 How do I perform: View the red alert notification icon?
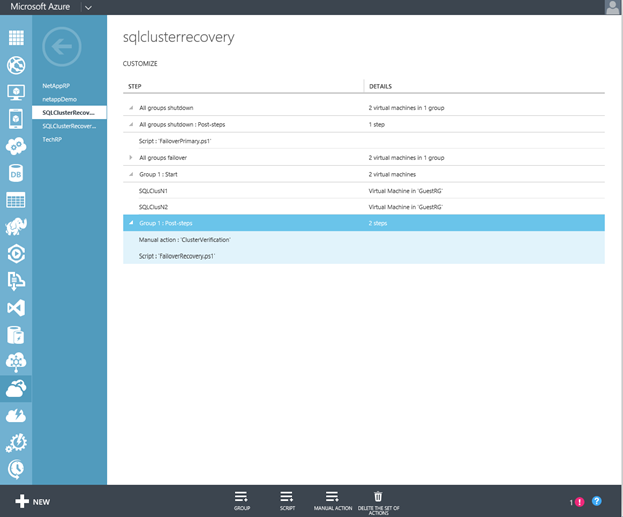click(x=580, y=502)
